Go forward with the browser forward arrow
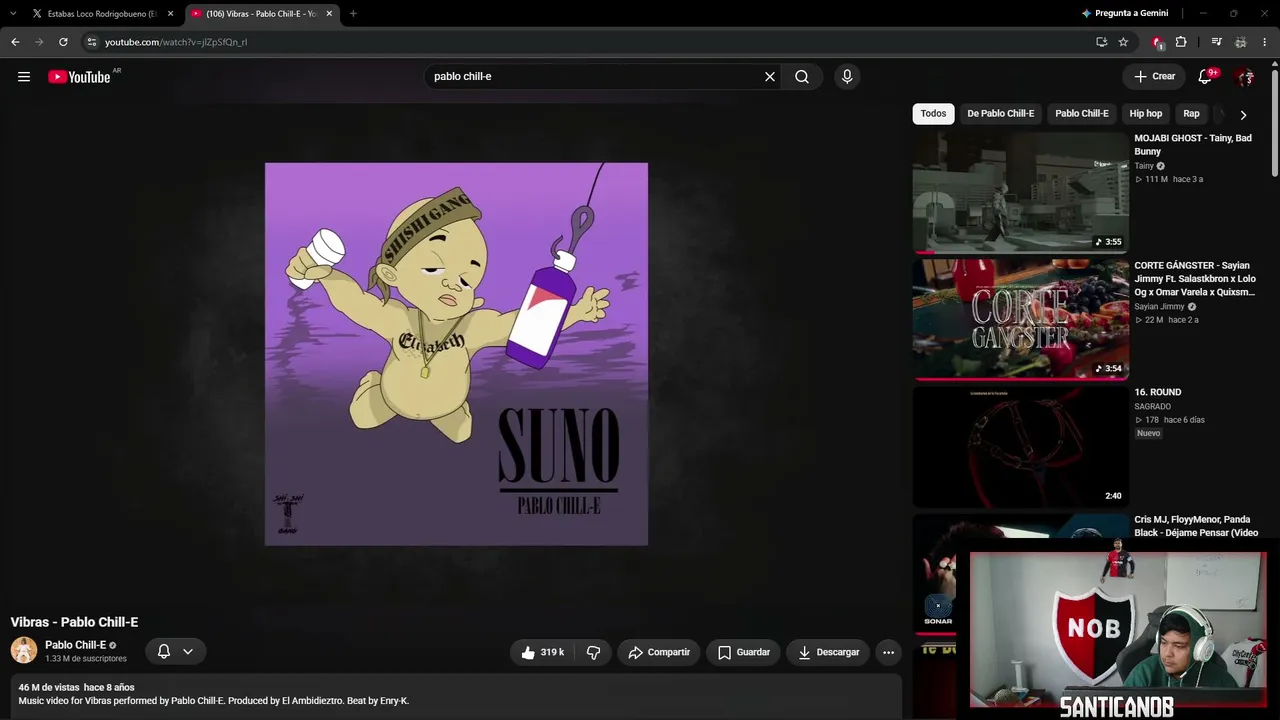Image resolution: width=1280 pixels, height=720 pixels. coord(39,42)
